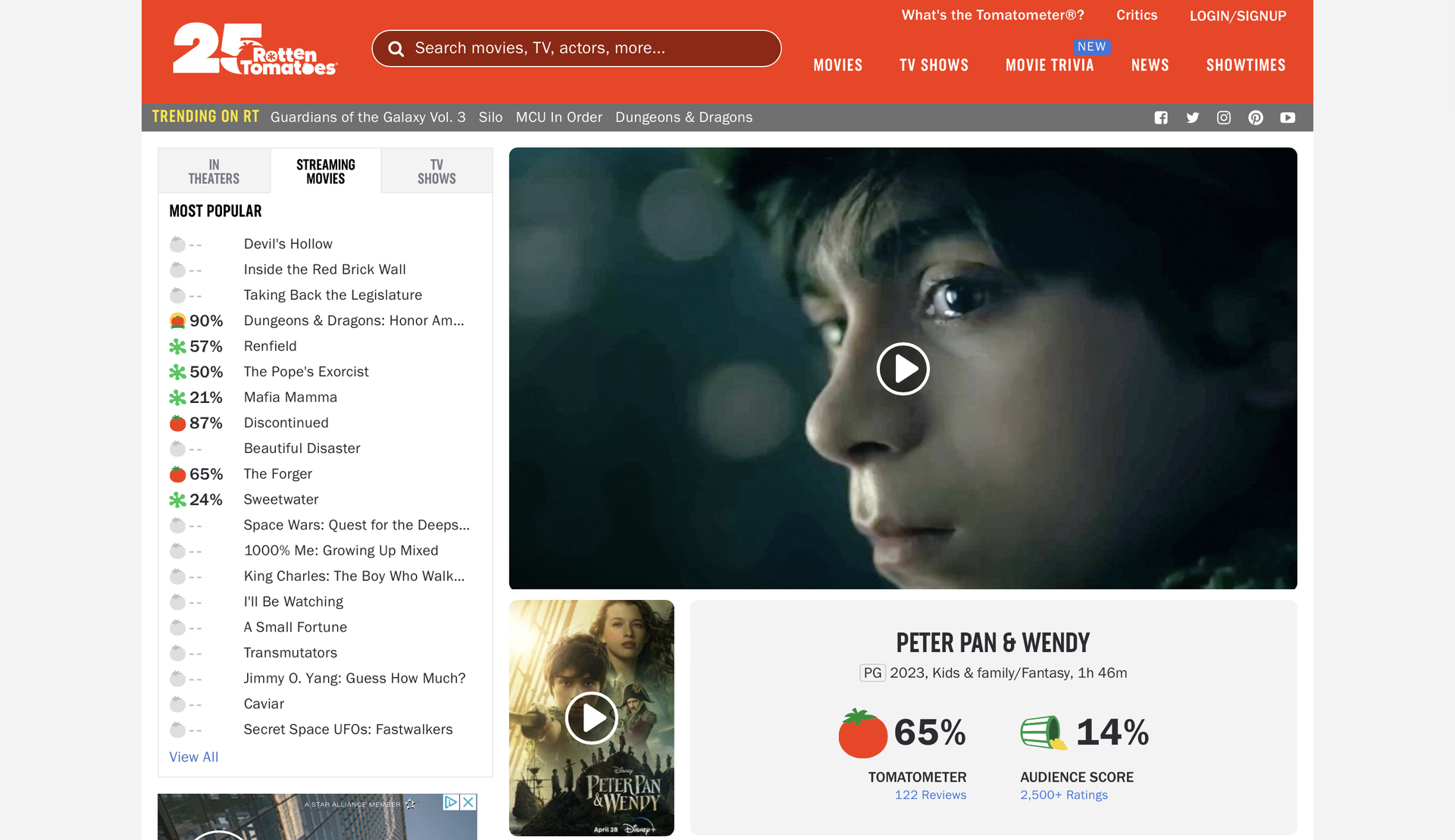
Task: Open Jimmy O. Yang: Guess How Much?
Action: pyautogui.click(x=355, y=679)
